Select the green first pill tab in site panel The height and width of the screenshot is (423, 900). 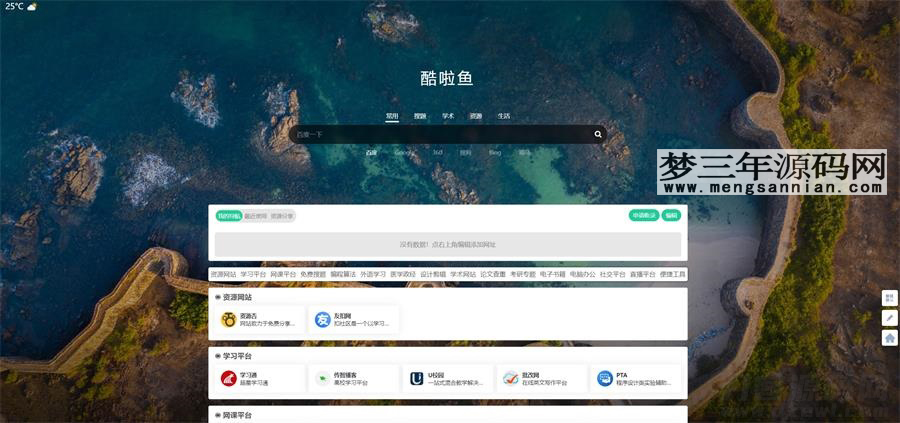[228, 216]
